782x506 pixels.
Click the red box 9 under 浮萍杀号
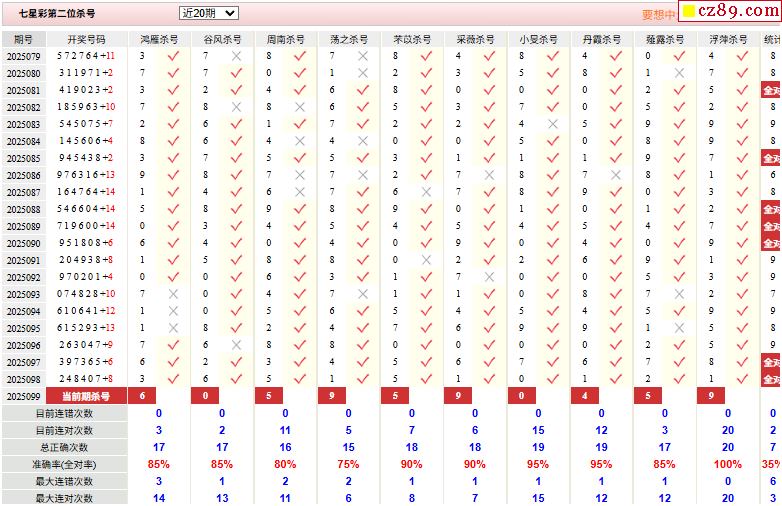coord(711,396)
